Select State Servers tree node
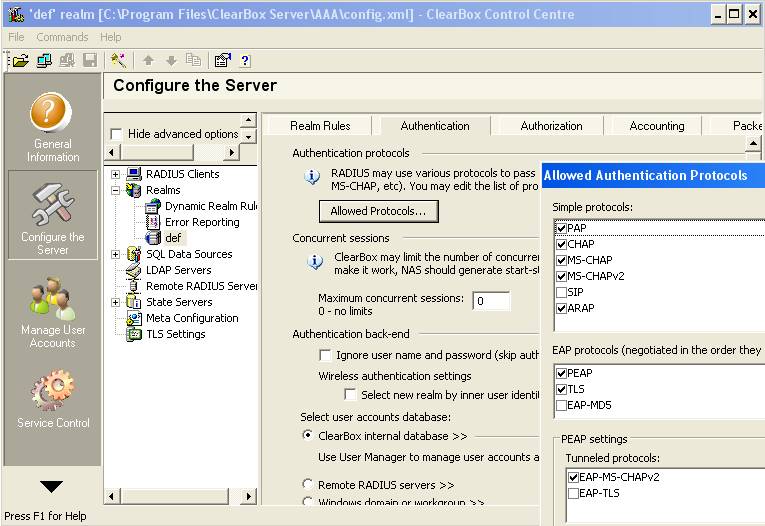Viewport: 765px width, 526px height. (x=179, y=302)
